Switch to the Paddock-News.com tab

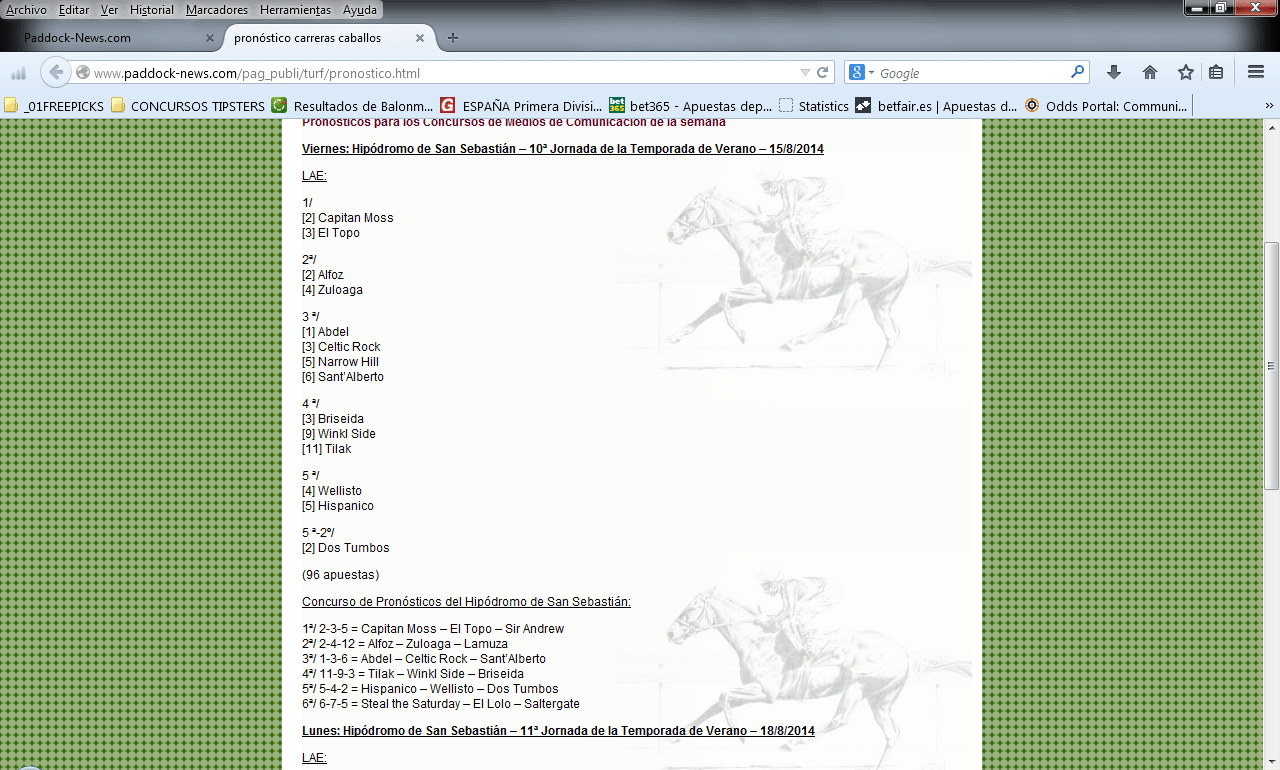coord(110,38)
